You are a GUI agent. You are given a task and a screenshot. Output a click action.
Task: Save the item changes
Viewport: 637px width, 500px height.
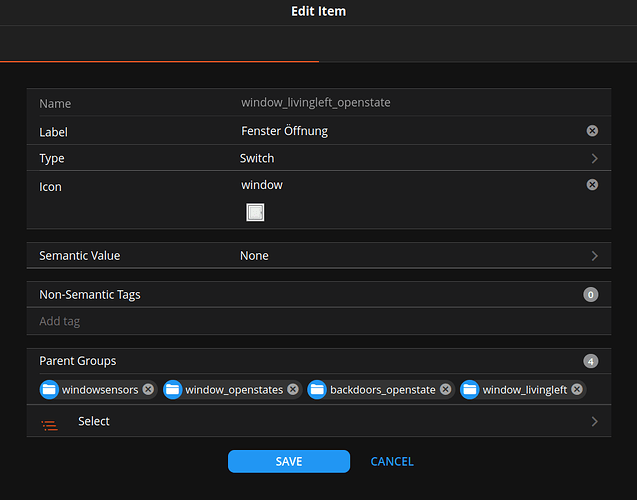tap(288, 461)
